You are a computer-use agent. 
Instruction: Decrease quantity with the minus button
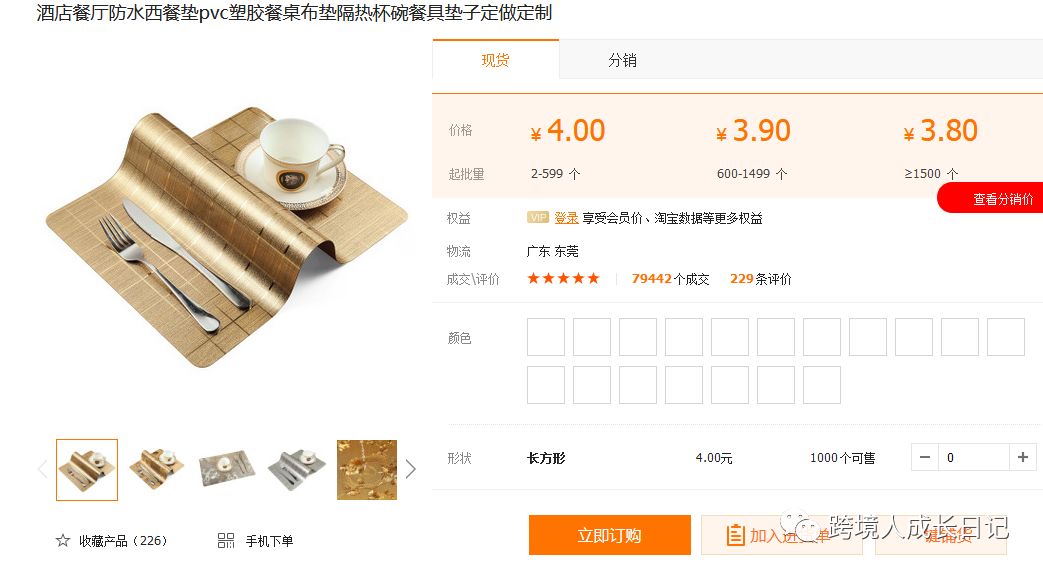tap(925, 457)
